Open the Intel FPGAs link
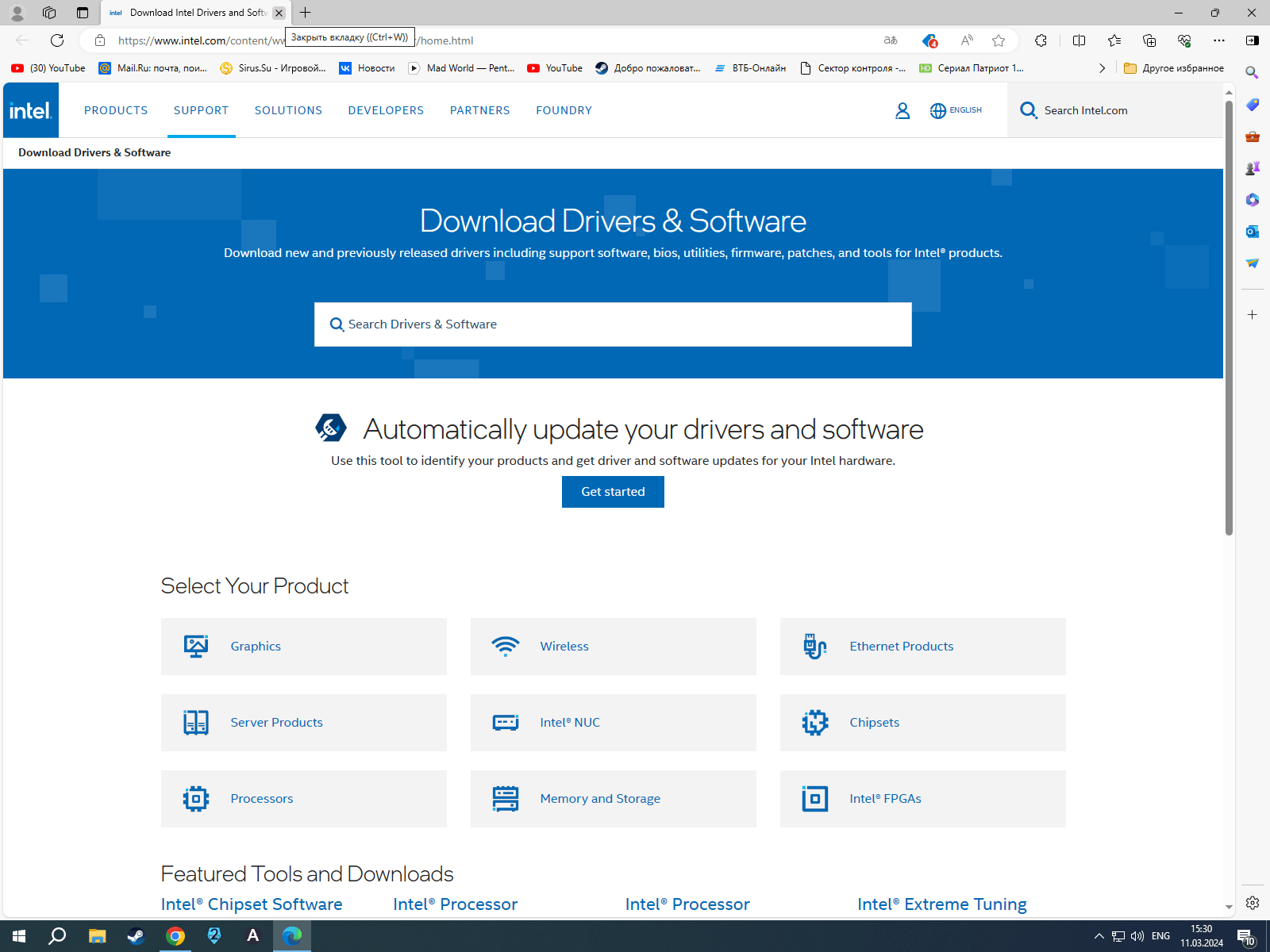 [886, 799]
